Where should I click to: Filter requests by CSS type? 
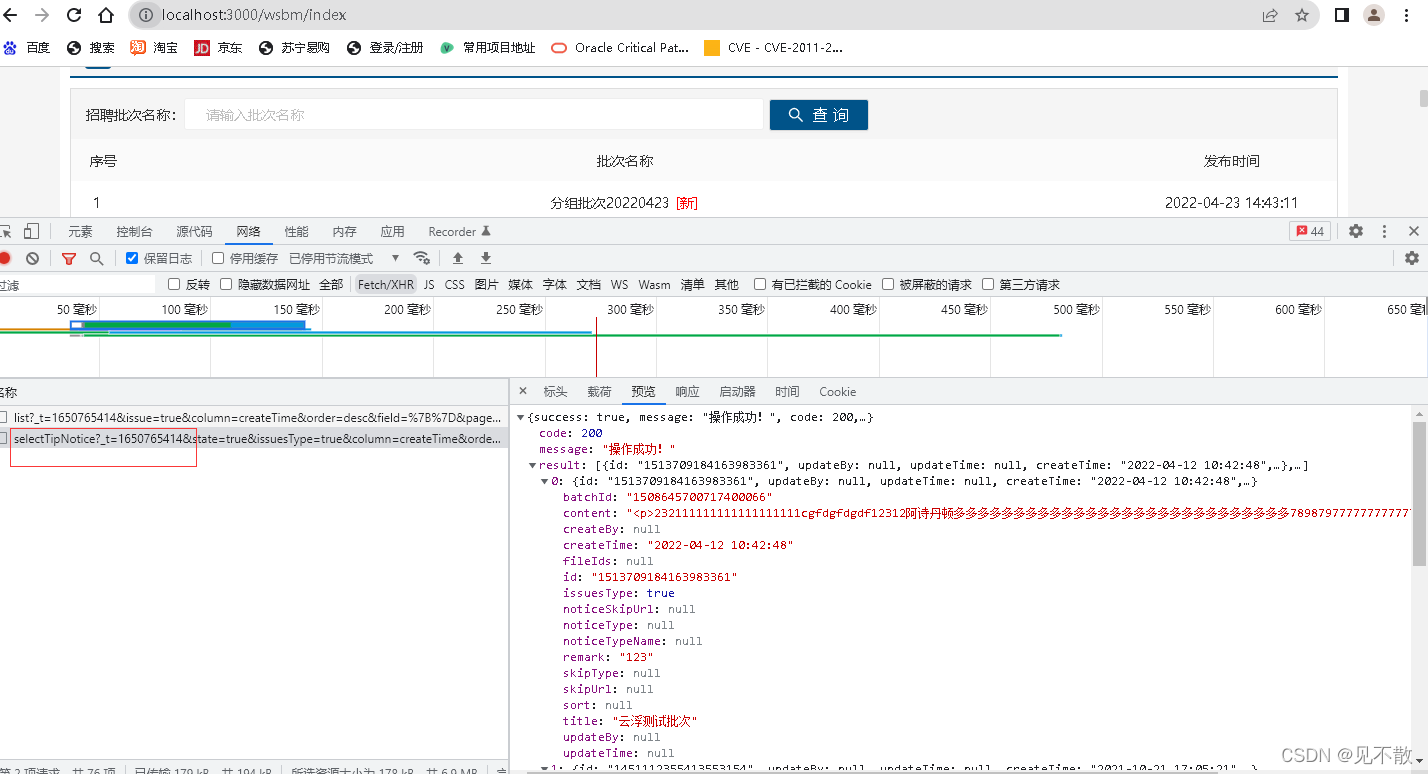(455, 284)
